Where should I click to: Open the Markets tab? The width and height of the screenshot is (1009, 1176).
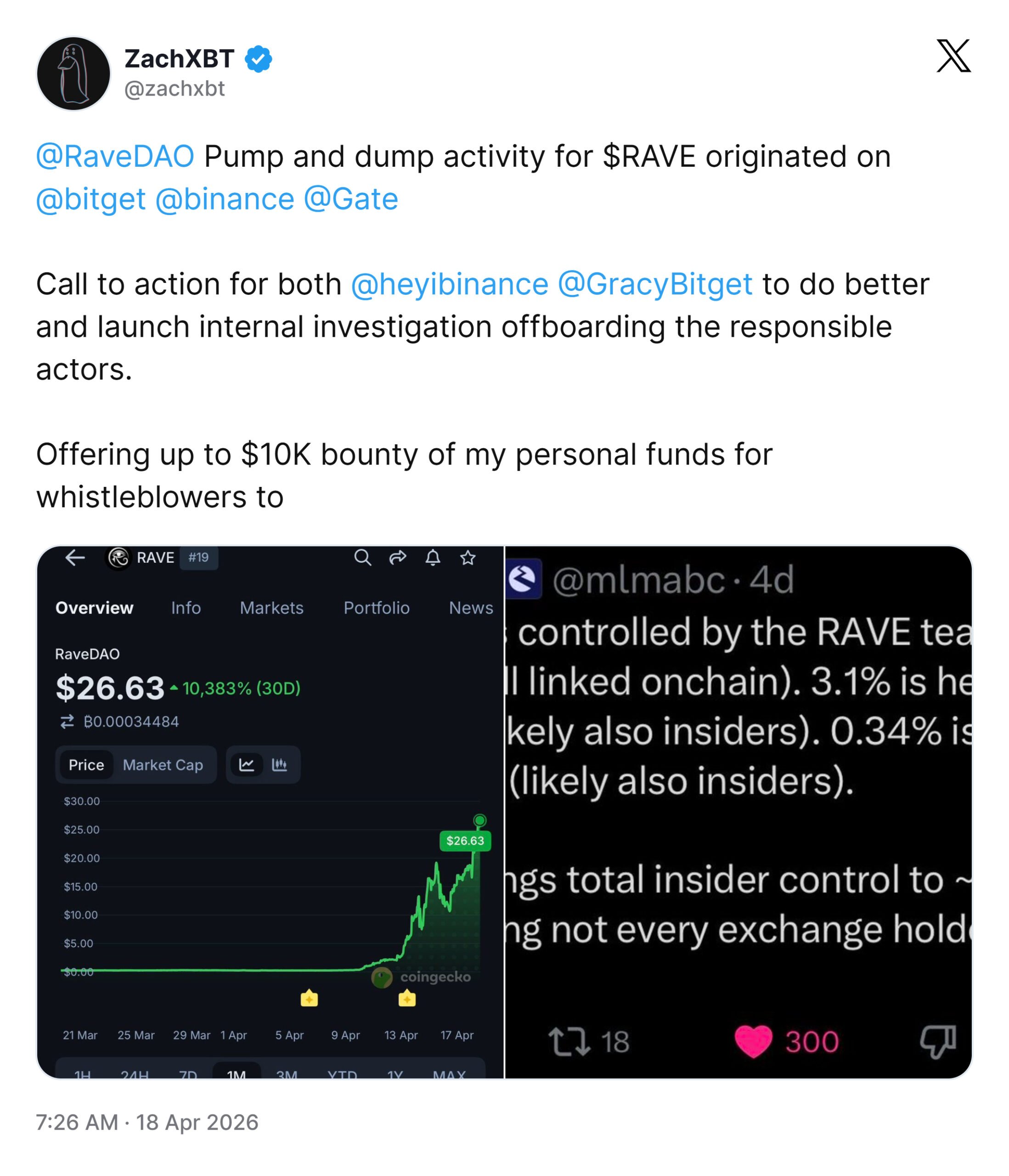(x=271, y=608)
